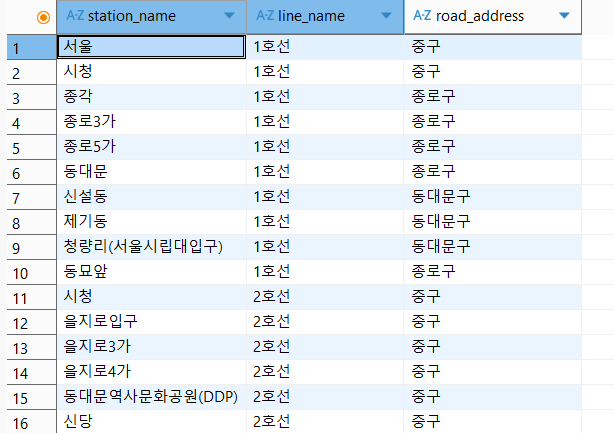The height and width of the screenshot is (433, 614).
Task: Select row number 1 header
Action: 31,47
